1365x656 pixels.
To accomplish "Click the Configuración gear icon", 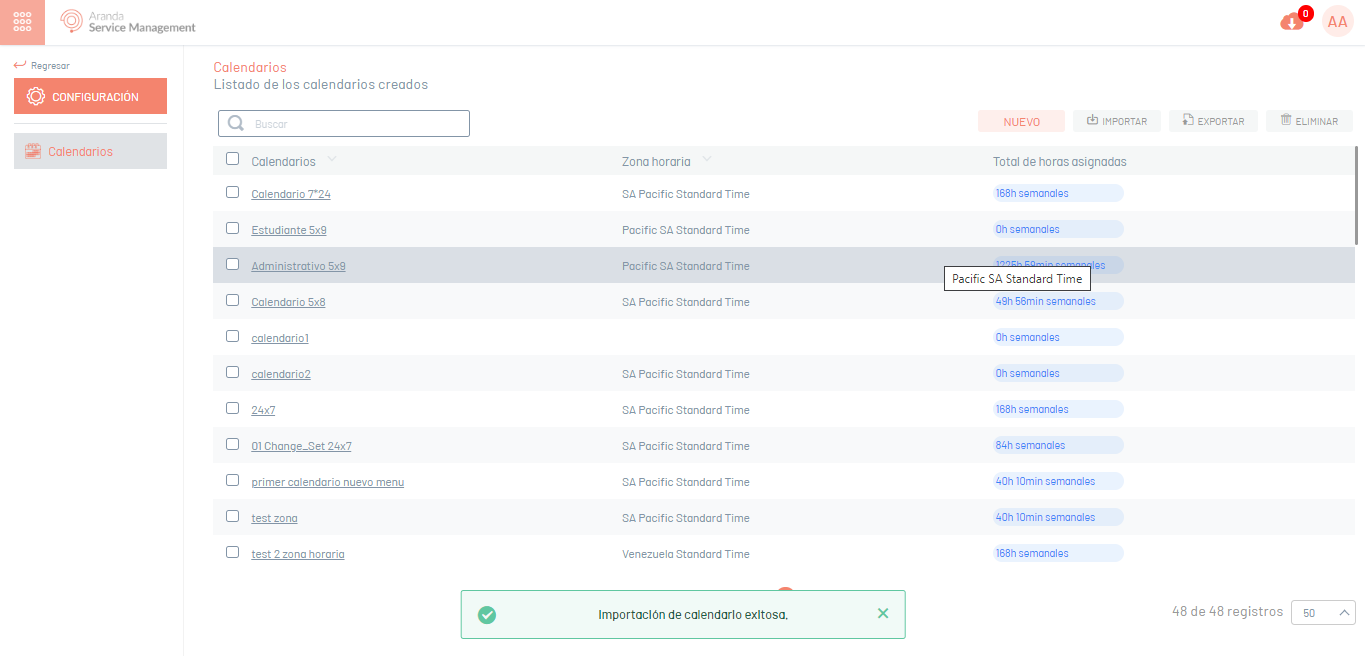I will tap(36, 97).
